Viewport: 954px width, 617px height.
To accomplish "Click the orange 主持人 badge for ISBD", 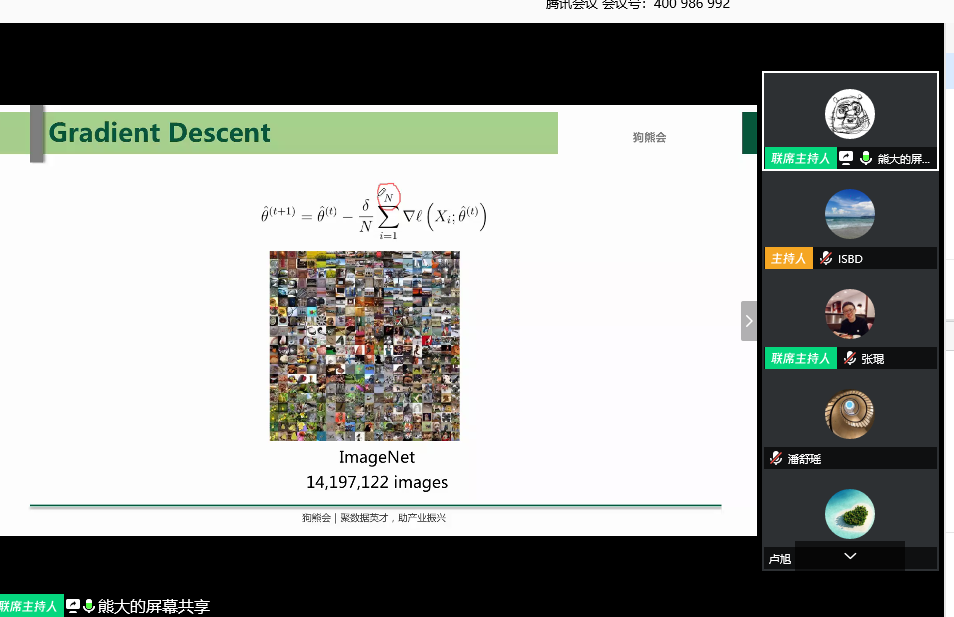I will coord(789,259).
